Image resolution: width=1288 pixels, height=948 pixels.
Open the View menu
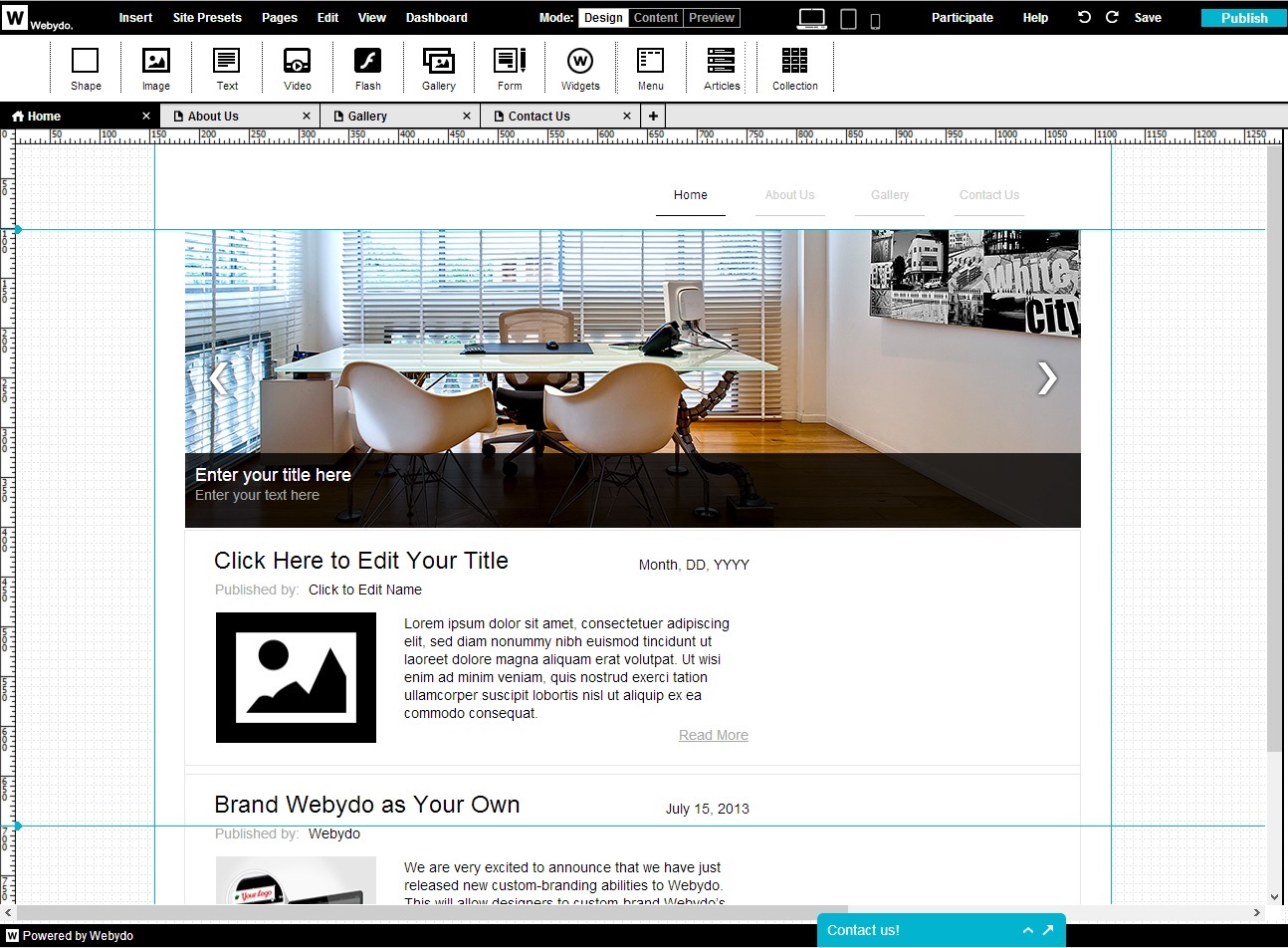(372, 18)
